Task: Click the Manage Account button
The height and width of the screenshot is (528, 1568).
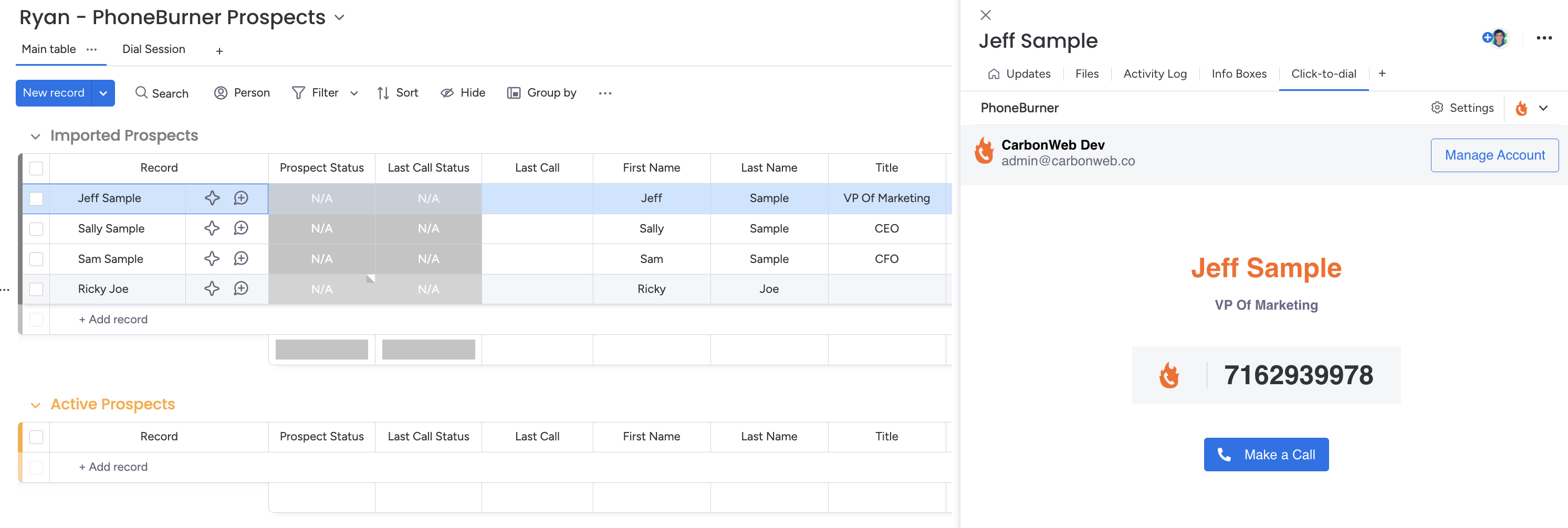Action: coord(1494,155)
